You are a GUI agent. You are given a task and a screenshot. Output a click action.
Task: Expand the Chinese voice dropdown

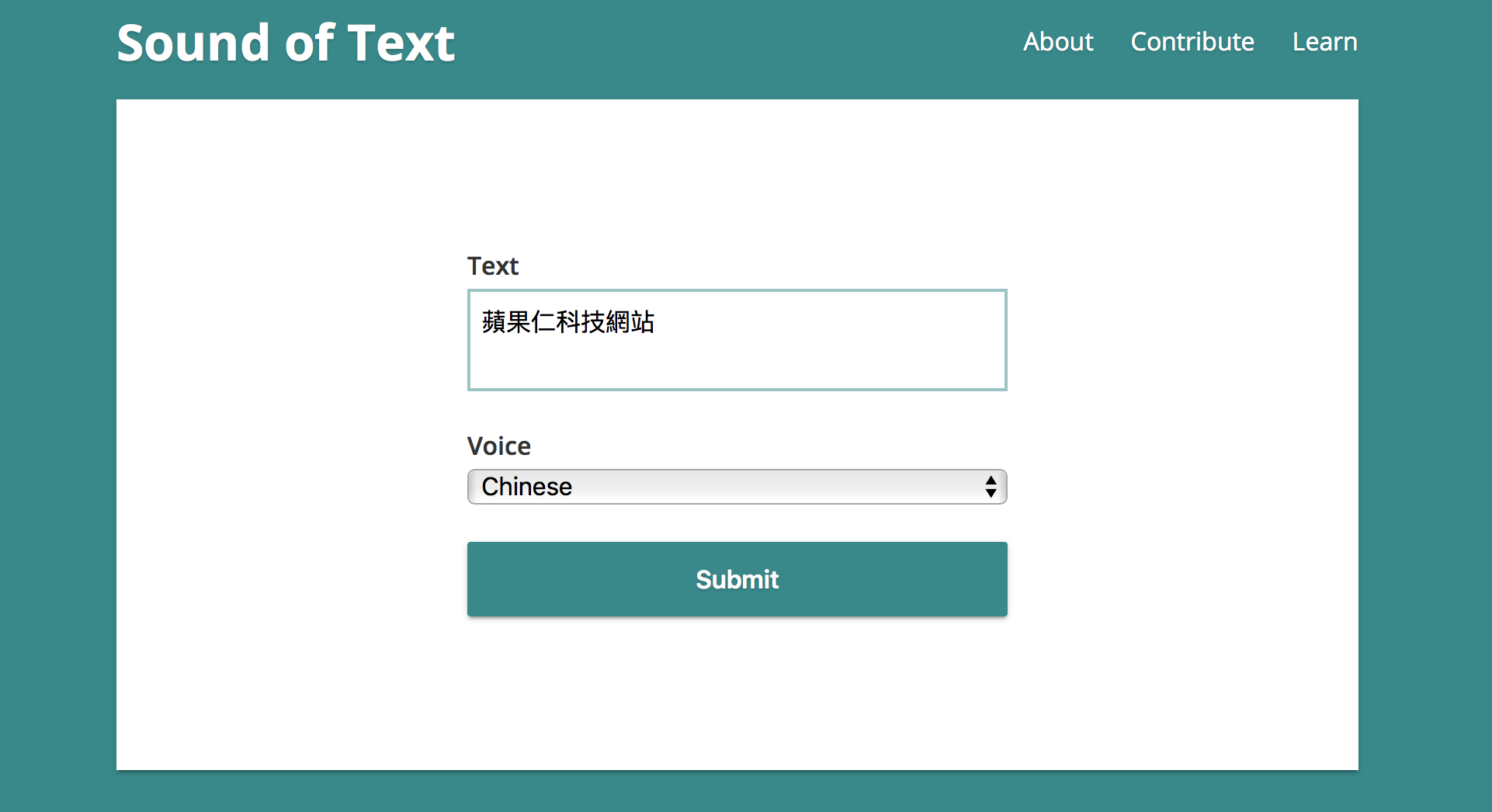(737, 487)
